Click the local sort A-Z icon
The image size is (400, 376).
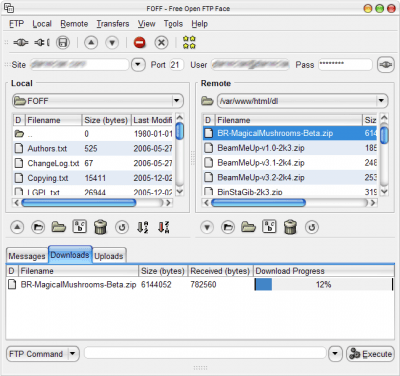[x=143, y=227]
